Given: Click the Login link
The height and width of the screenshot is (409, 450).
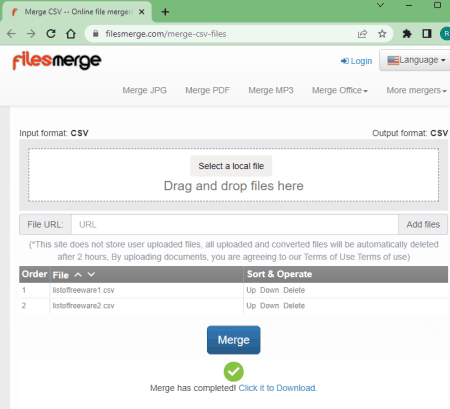Looking at the screenshot, I should point(356,61).
